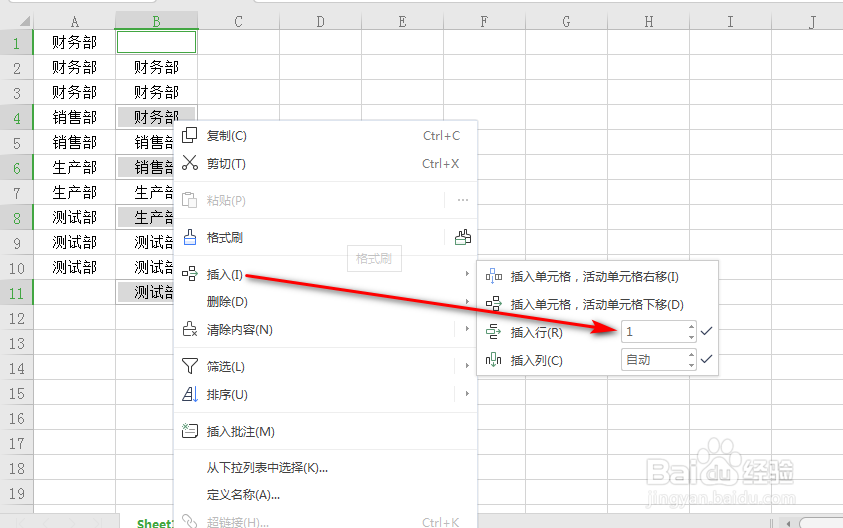Click the Filter funnel icon
Image resolution: width=843 pixels, height=528 pixels.
pyautogui.click(x=190, y=366)
